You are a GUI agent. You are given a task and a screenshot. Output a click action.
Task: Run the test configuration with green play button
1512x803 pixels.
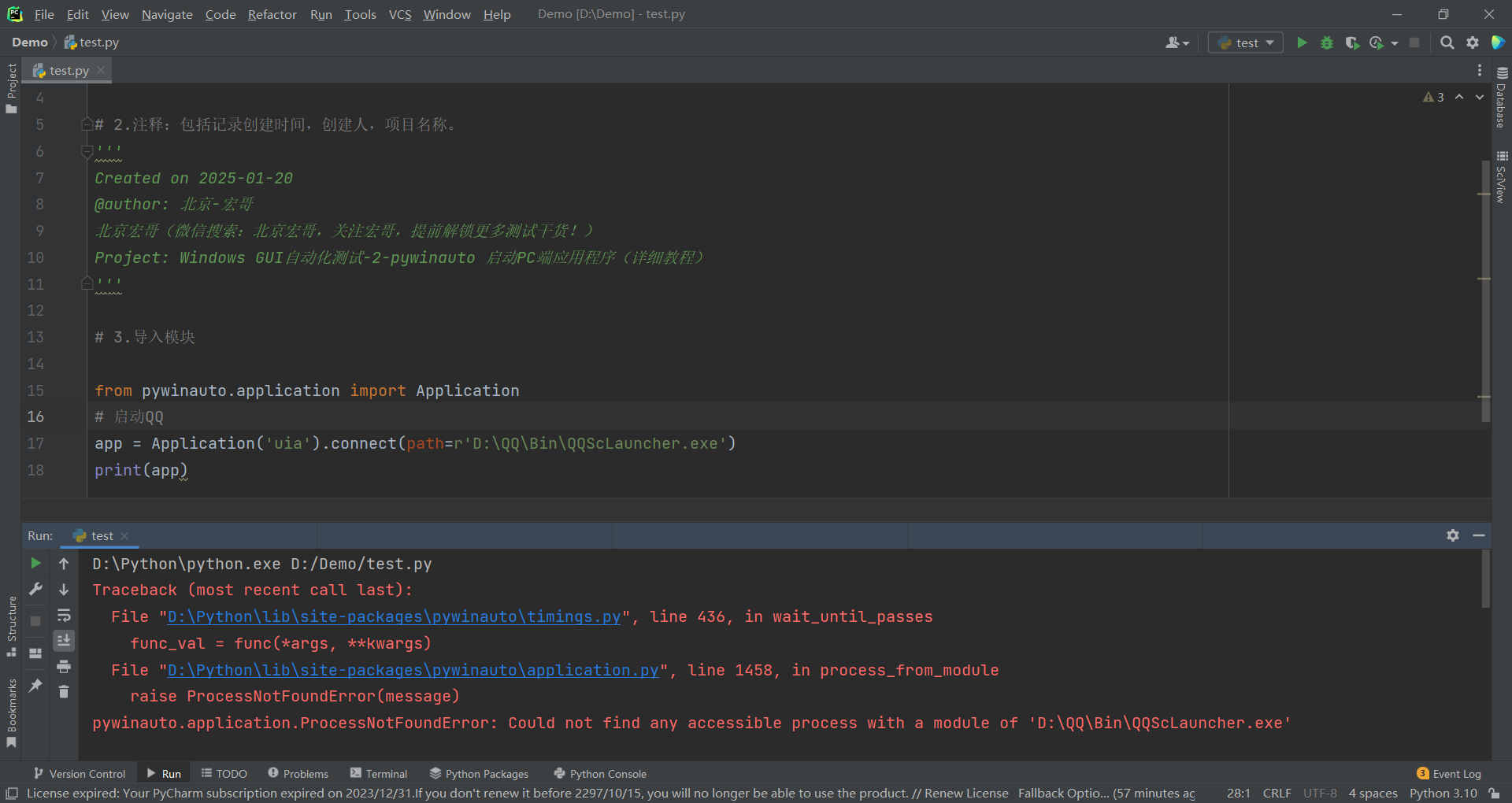click(x=1302, y=43)
